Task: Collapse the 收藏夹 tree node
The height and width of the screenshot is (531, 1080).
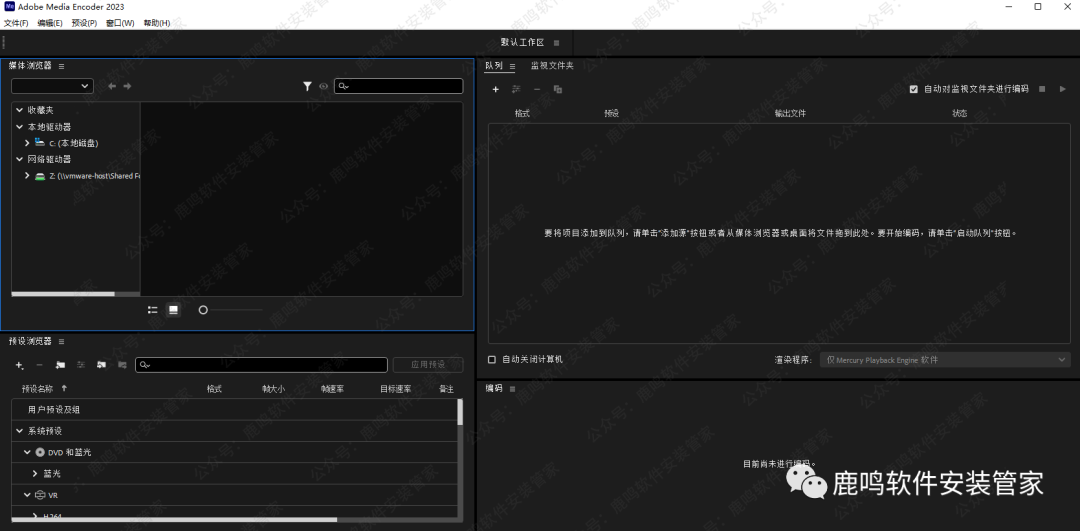Action: 20,110
